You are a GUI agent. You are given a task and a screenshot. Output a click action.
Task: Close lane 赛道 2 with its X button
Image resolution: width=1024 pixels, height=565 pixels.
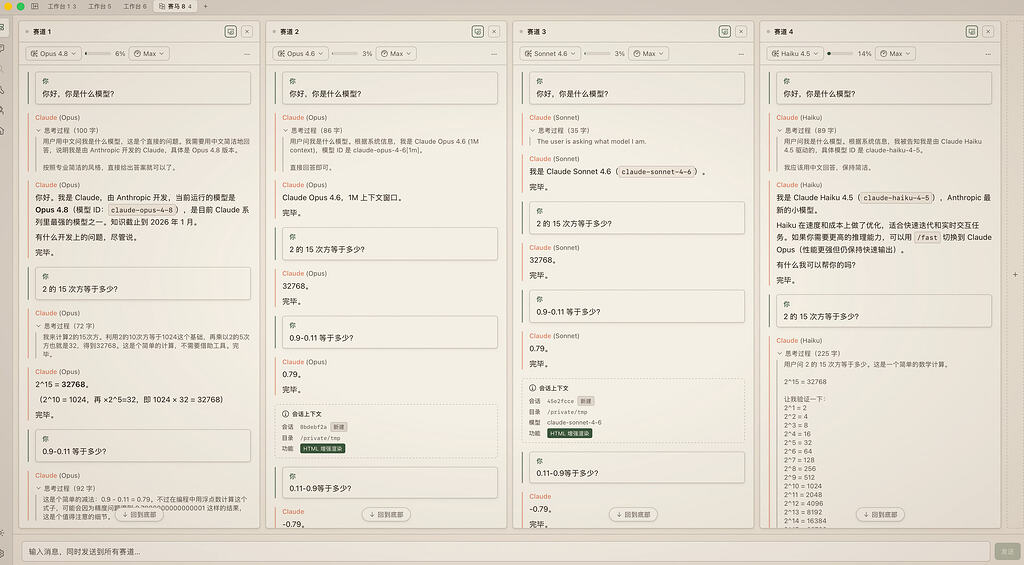(494, 31)
